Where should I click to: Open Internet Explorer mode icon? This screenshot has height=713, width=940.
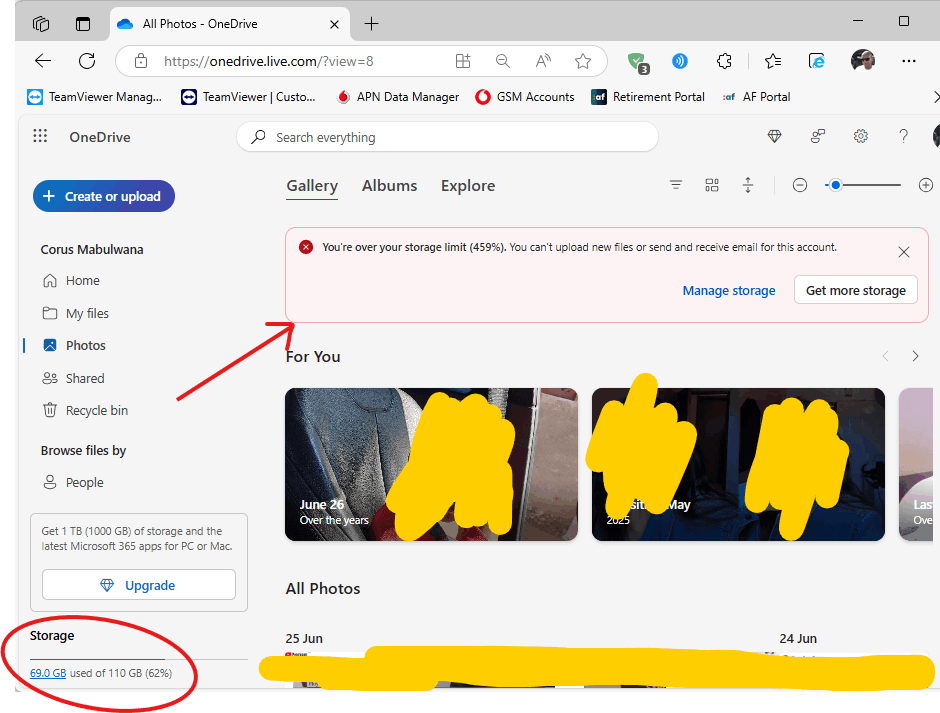pos(817,61)
